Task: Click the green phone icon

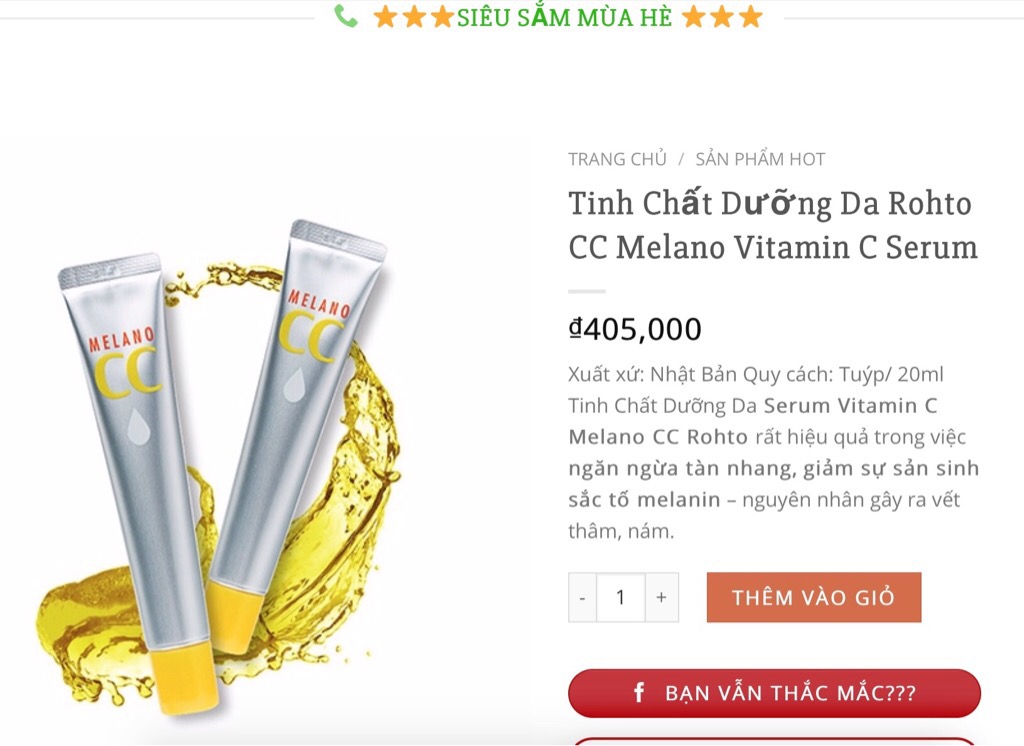Action: 346,16
